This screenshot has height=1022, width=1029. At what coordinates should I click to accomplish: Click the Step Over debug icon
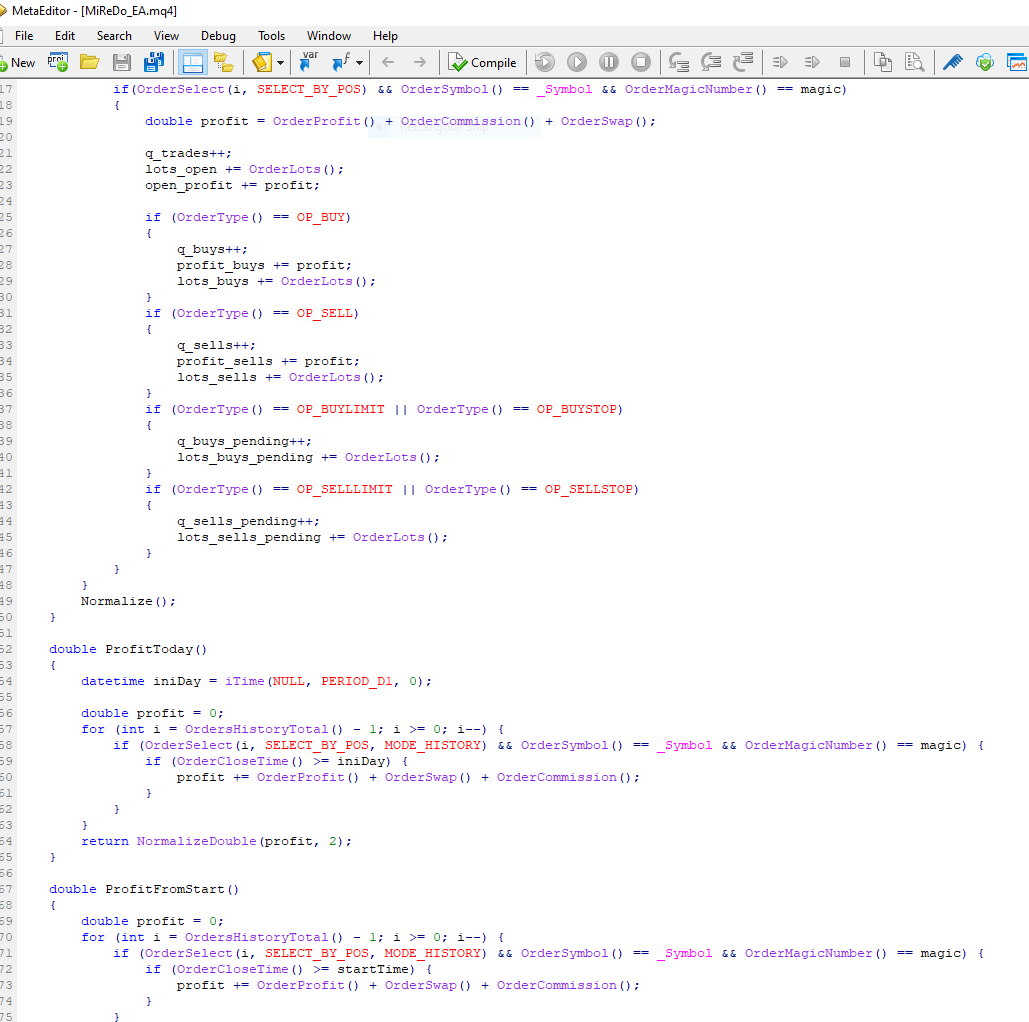(711, 62)
